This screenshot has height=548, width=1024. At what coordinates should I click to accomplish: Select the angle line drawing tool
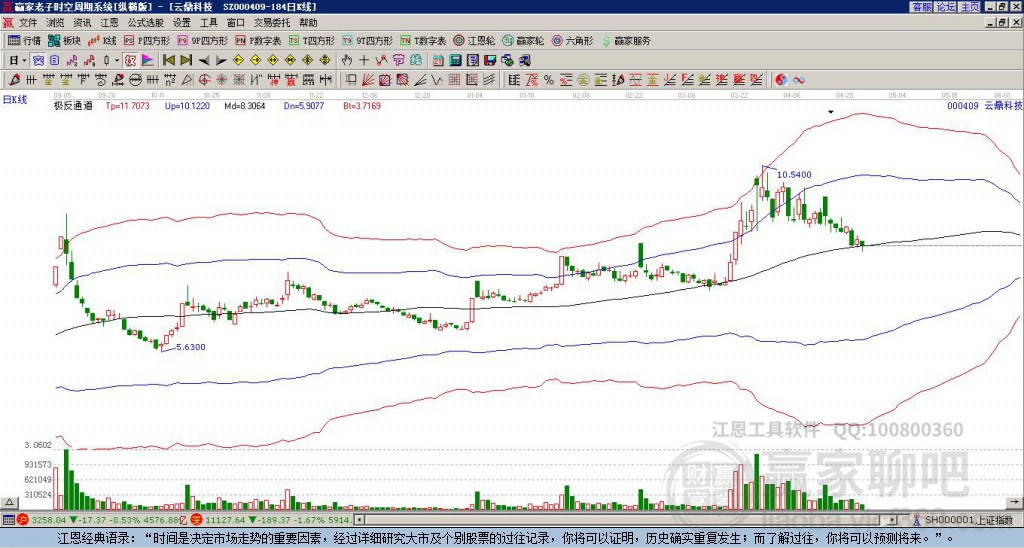click(421, 80)
